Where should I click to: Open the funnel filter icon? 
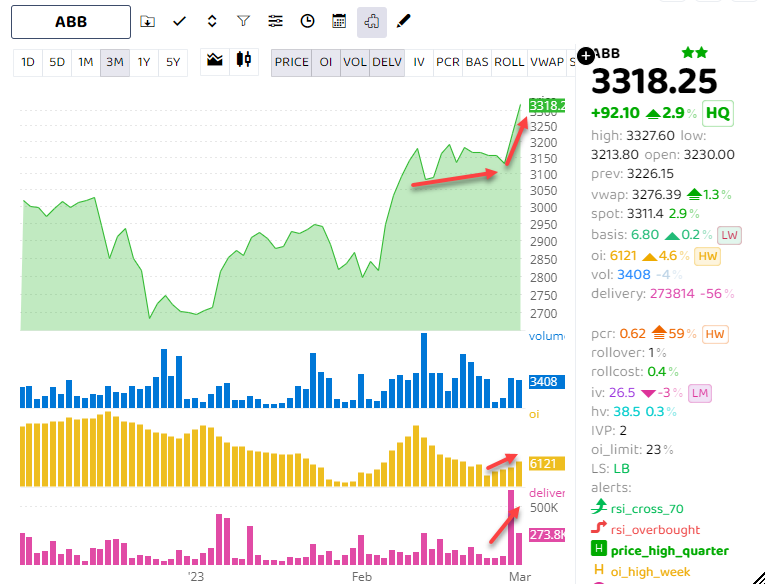pos(243,21)
